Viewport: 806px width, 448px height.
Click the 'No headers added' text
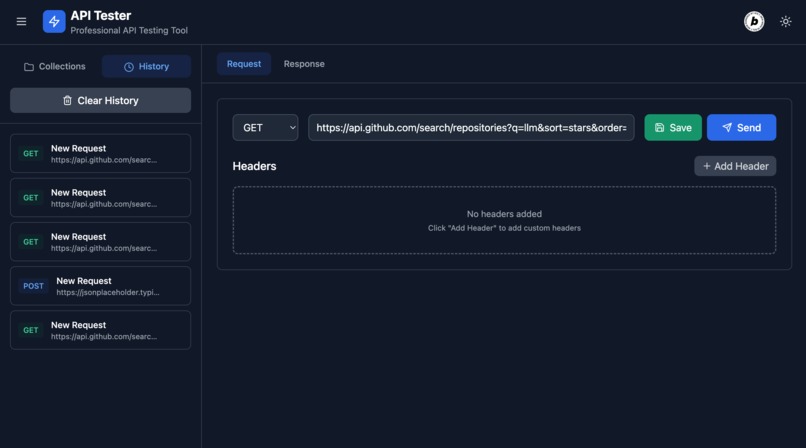504,214
